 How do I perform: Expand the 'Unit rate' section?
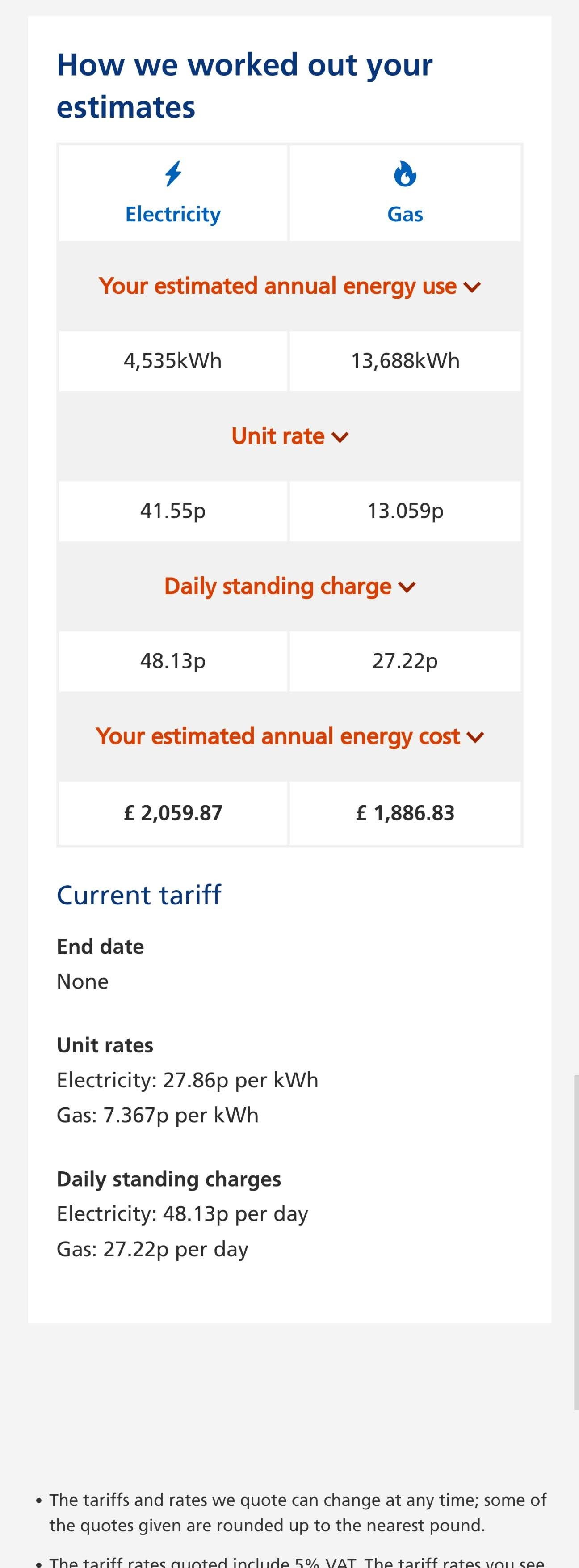289,436
